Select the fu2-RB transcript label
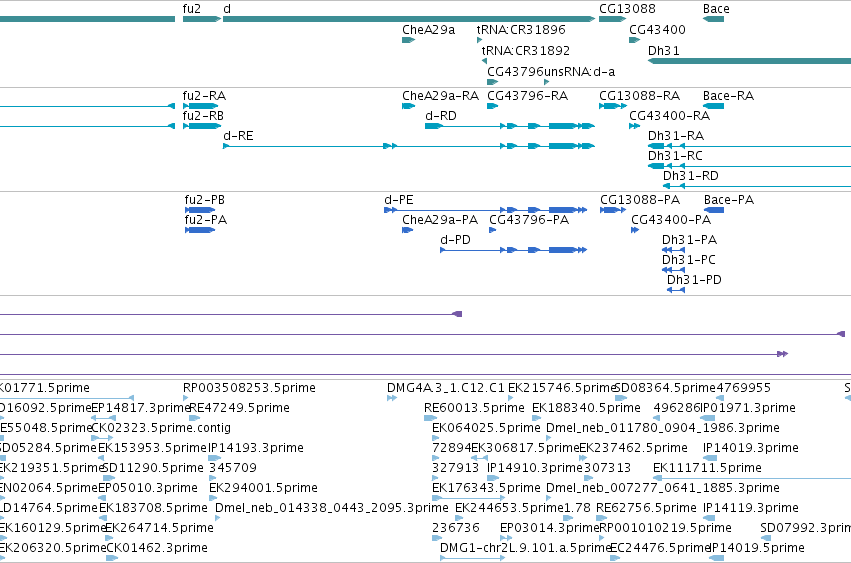The height and width of the screenshot is (563, 851). tap(203, 116)
